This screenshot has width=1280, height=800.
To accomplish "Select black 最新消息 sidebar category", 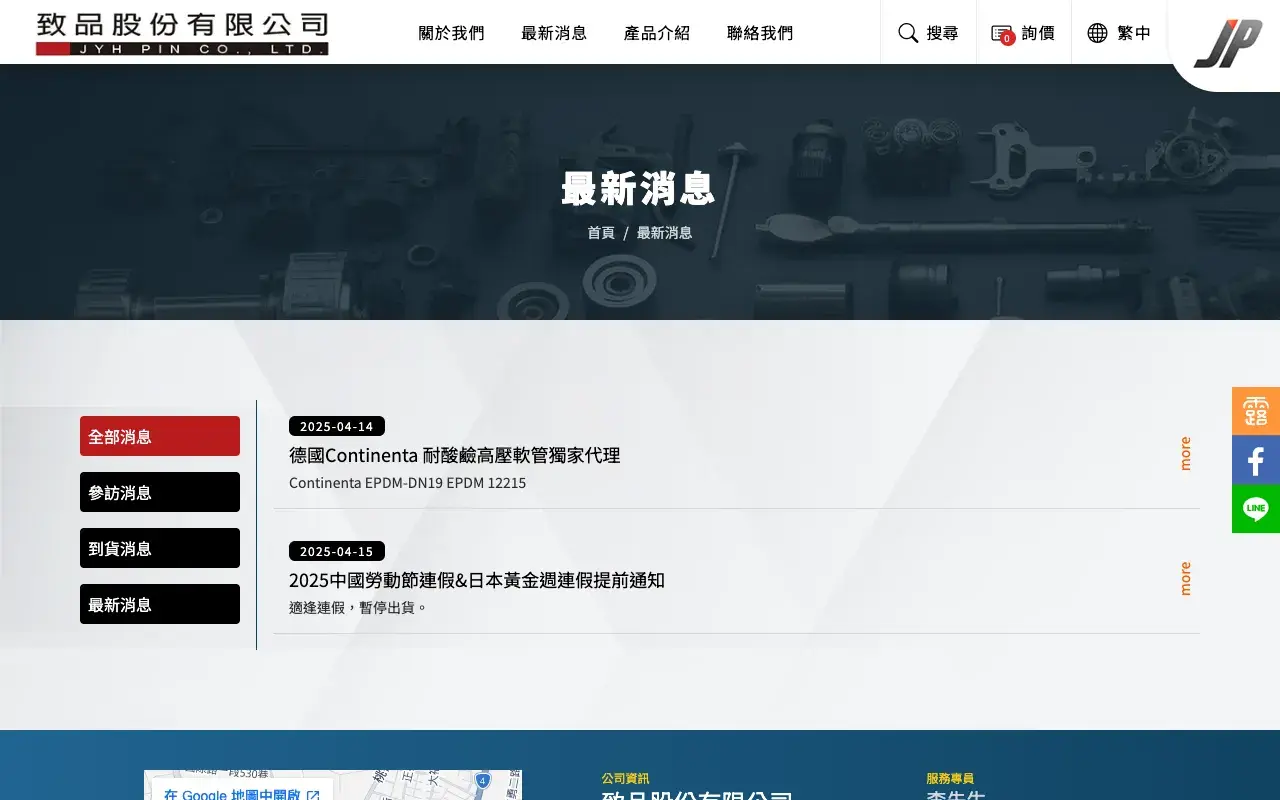I will (x=160, y=604).
